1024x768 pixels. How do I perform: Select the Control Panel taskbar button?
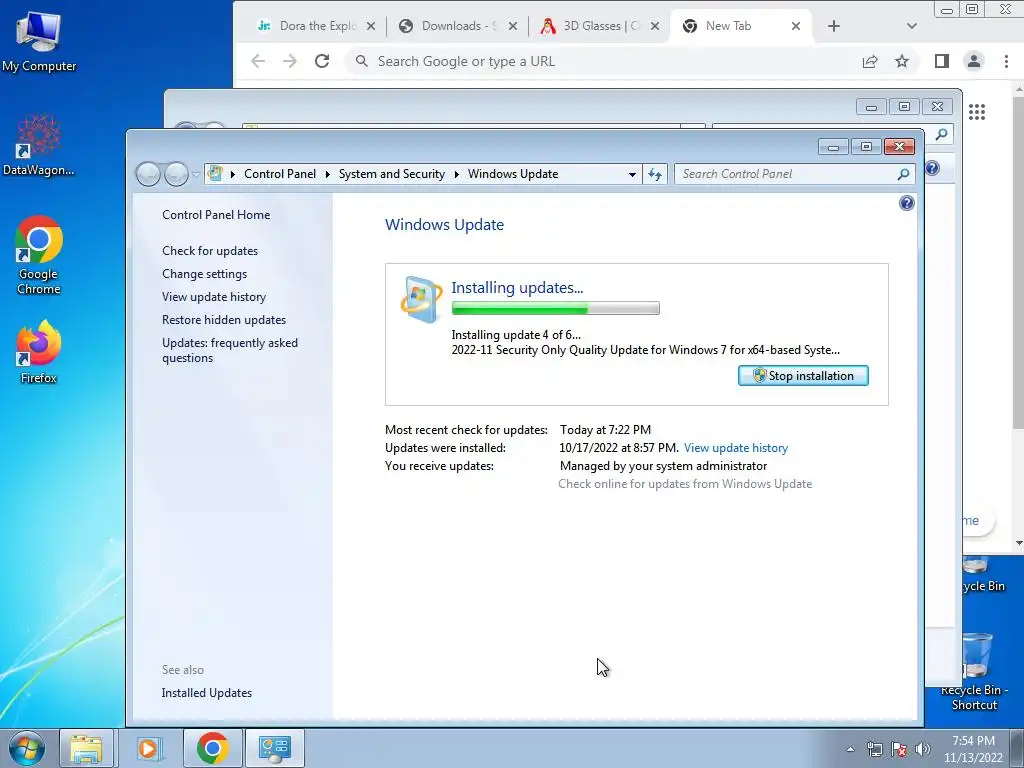(274, 748)
